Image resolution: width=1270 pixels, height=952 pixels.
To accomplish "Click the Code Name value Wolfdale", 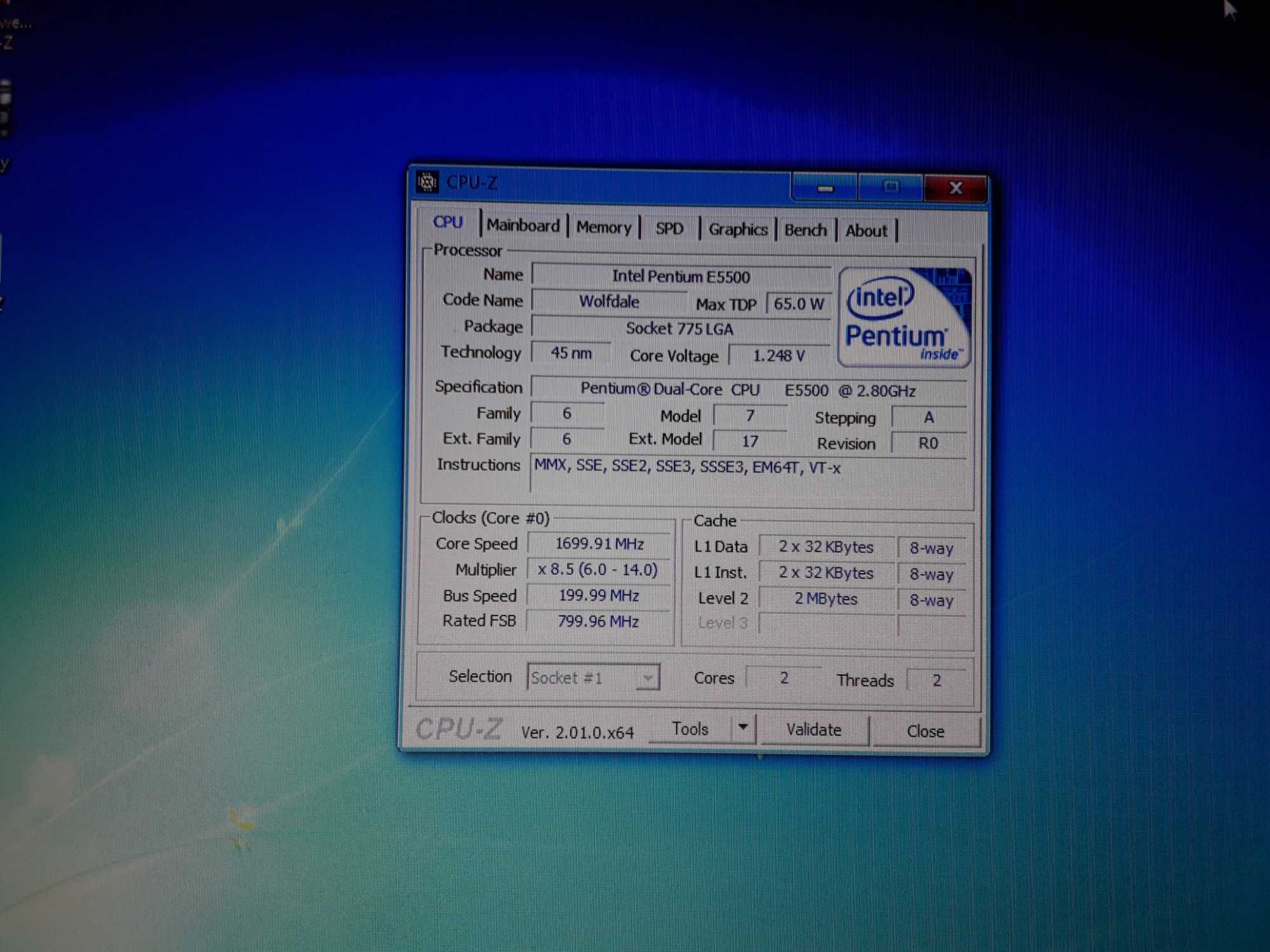I will point(609,301).
